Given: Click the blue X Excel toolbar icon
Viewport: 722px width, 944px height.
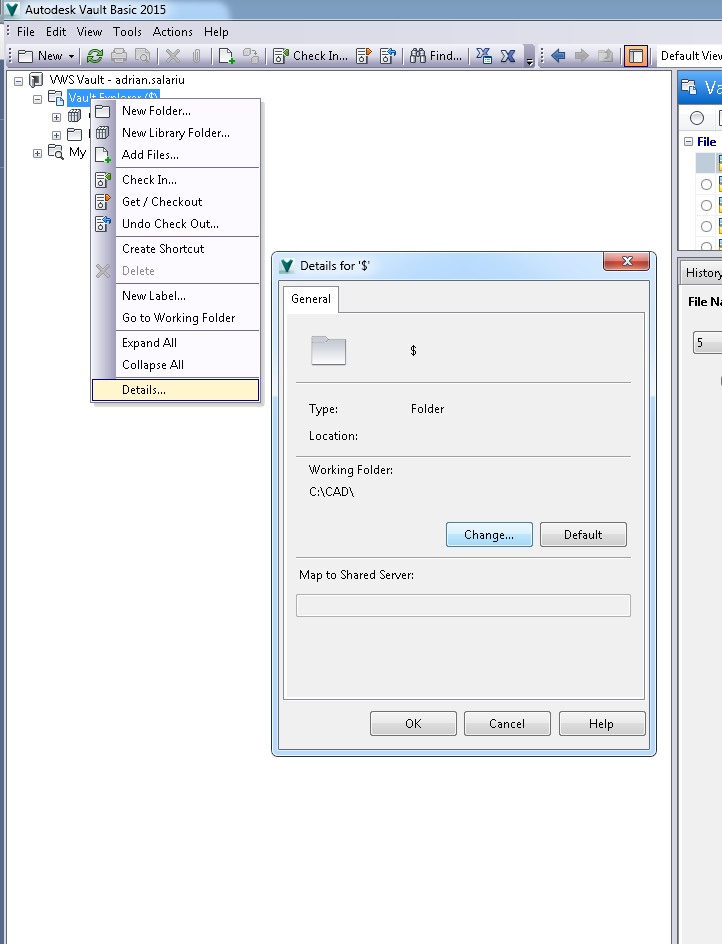Looking at the screenshot, I should (508, 56).
